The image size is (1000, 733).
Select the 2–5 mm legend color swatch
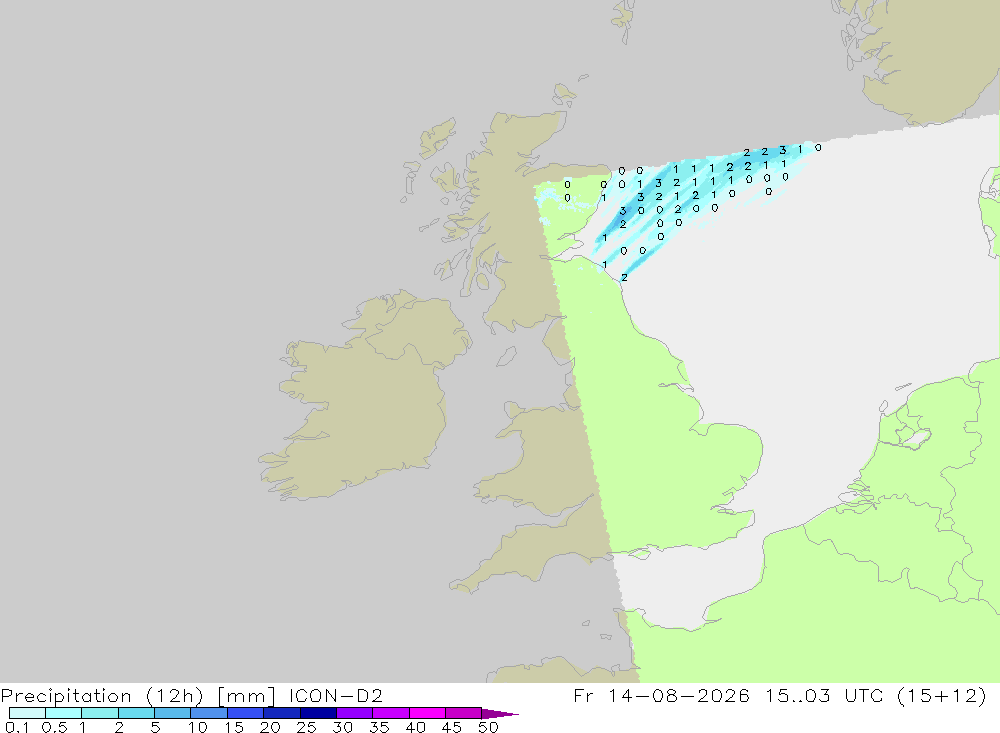pos(136,713)
